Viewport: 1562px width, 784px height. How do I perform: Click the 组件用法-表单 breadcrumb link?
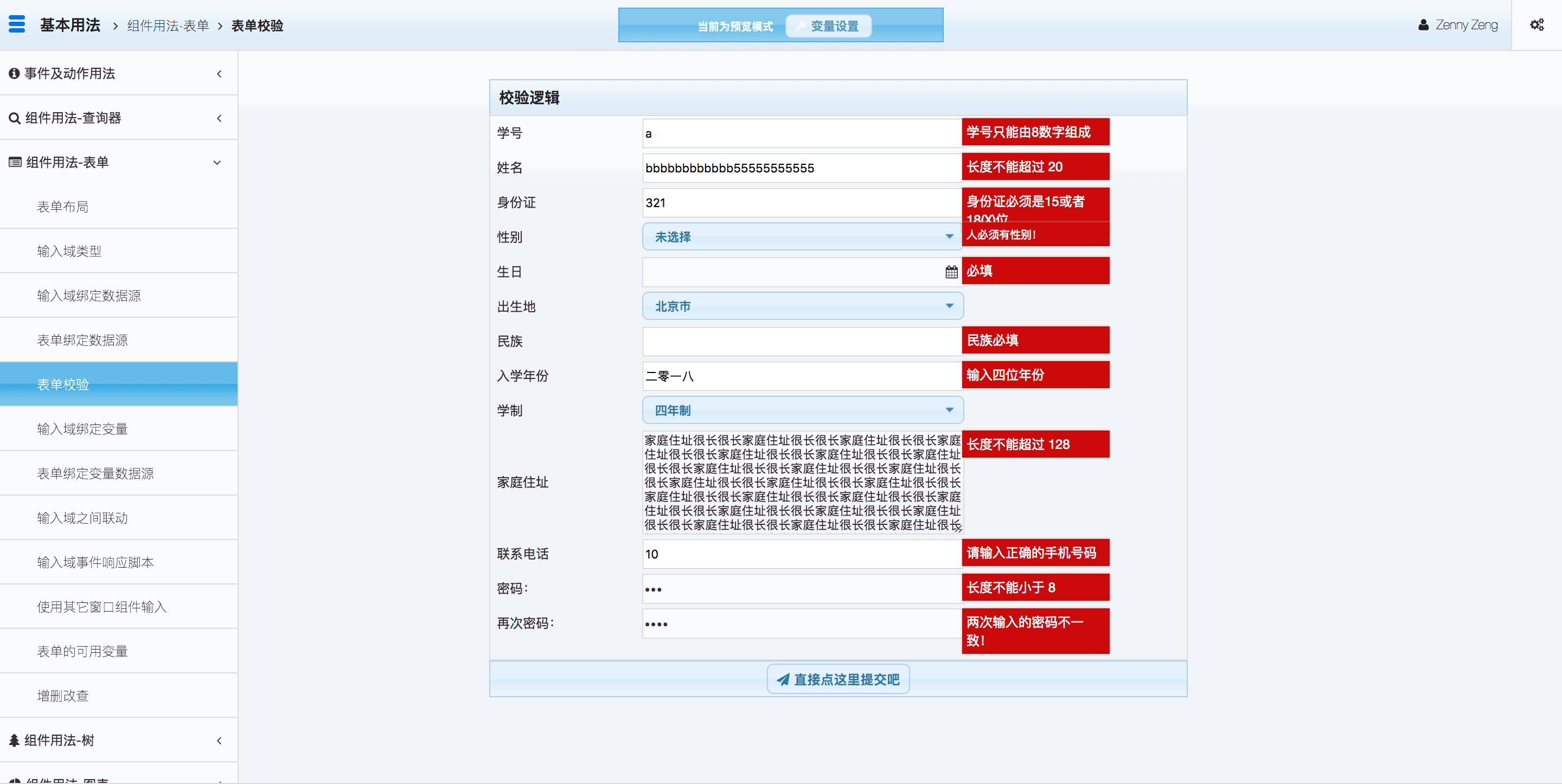[x=168, y=25]
